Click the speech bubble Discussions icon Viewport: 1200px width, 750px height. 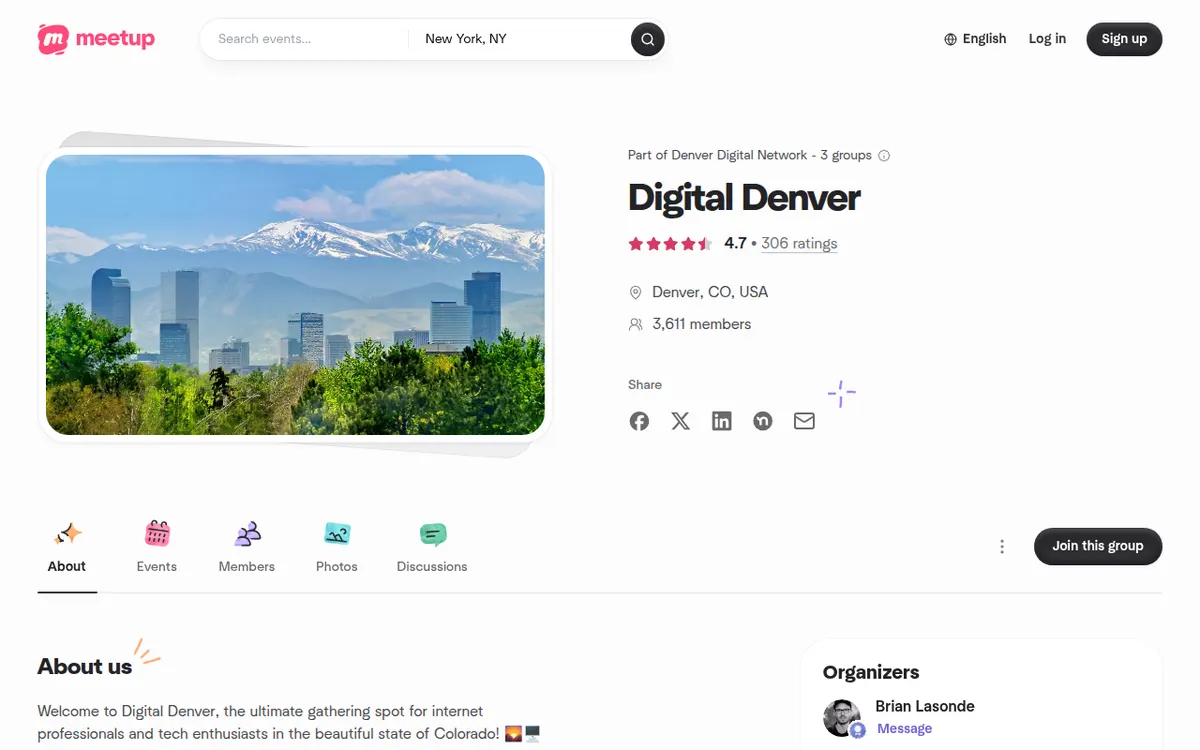tap(432, 533)
